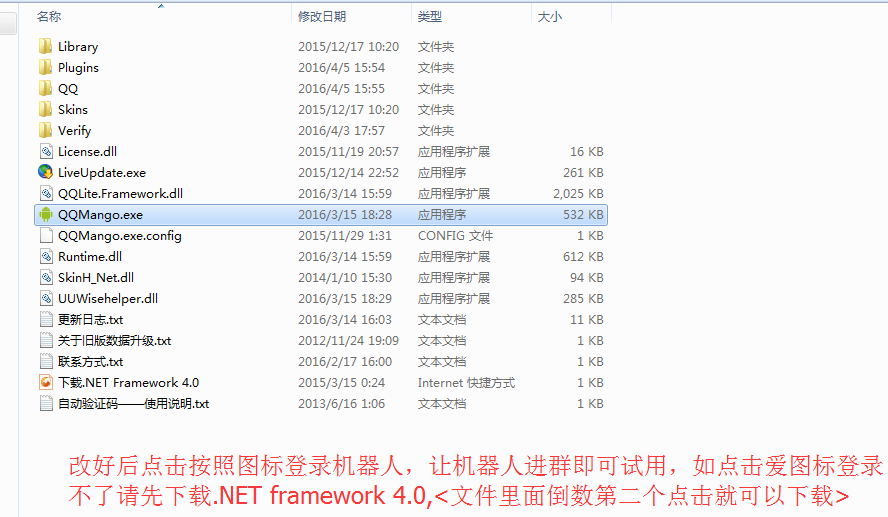Click the 11 KB size of 更新日志.txt

[x=587, y=319]
